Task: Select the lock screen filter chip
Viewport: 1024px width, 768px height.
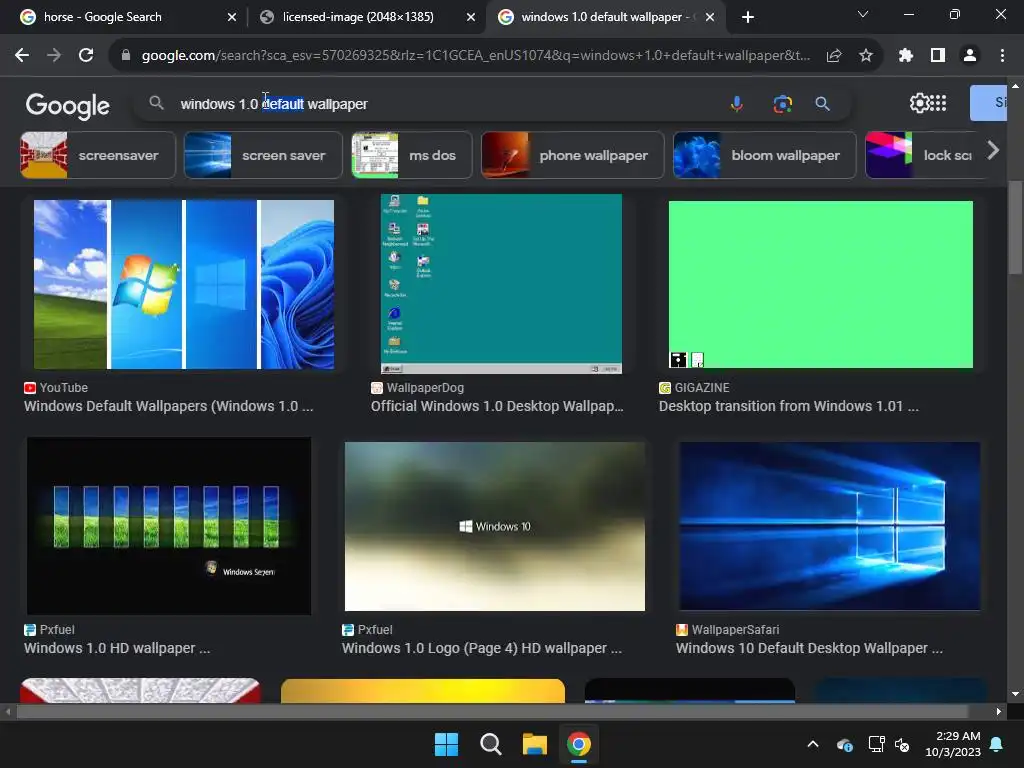Action: (921, 155)
